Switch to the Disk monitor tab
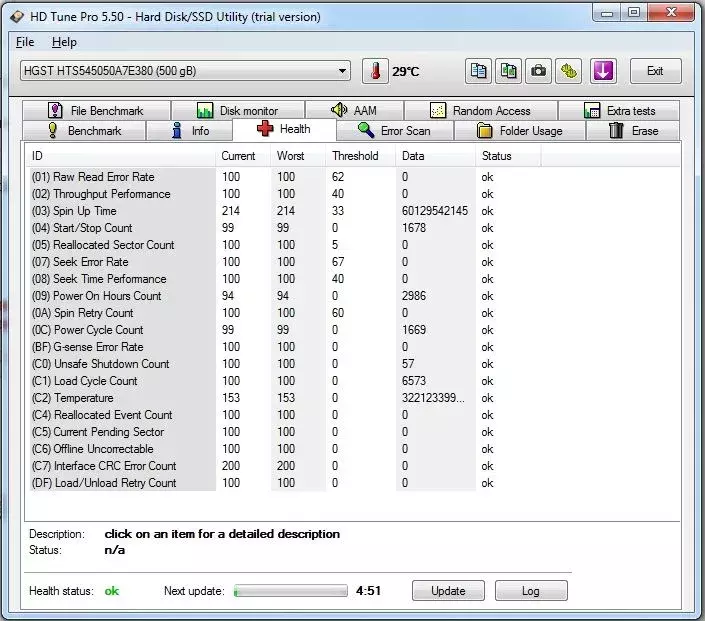 (x=238, y=110)
